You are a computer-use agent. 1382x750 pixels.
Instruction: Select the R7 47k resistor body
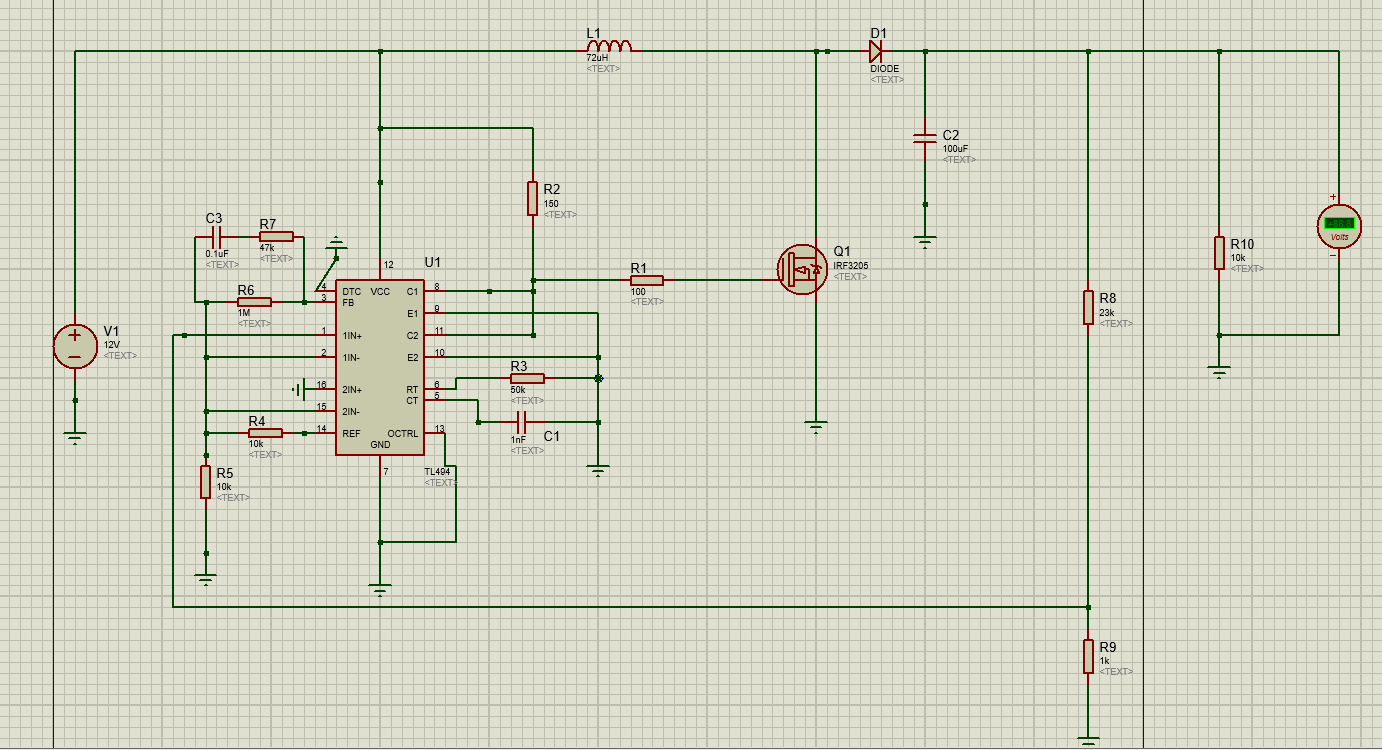pos(276,236)
